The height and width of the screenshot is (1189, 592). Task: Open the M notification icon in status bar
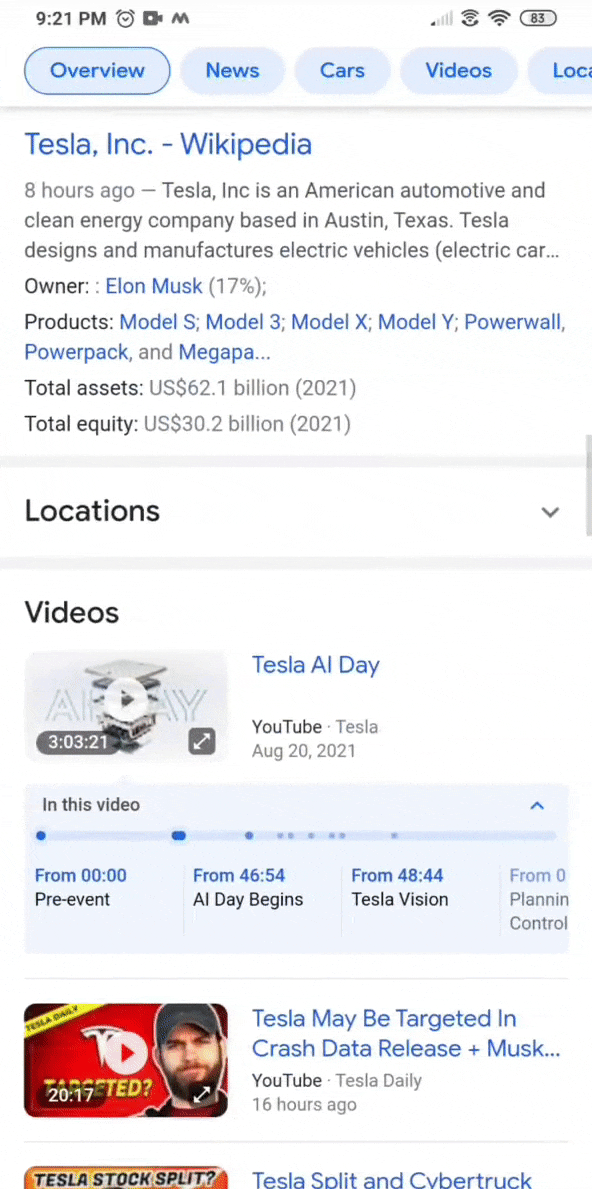click(180, 18)
